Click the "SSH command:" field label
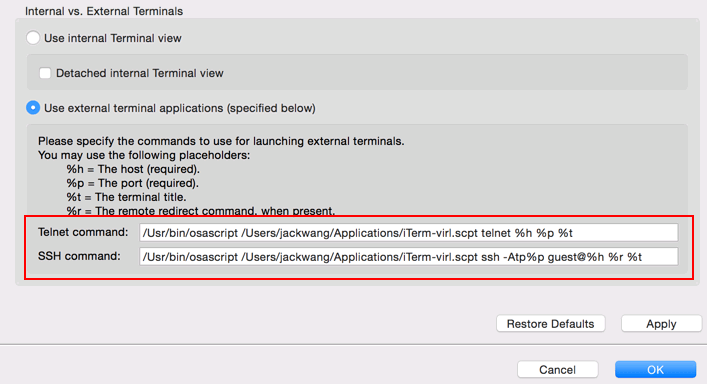Screen dimensions: 707x384 coord(79,256)
